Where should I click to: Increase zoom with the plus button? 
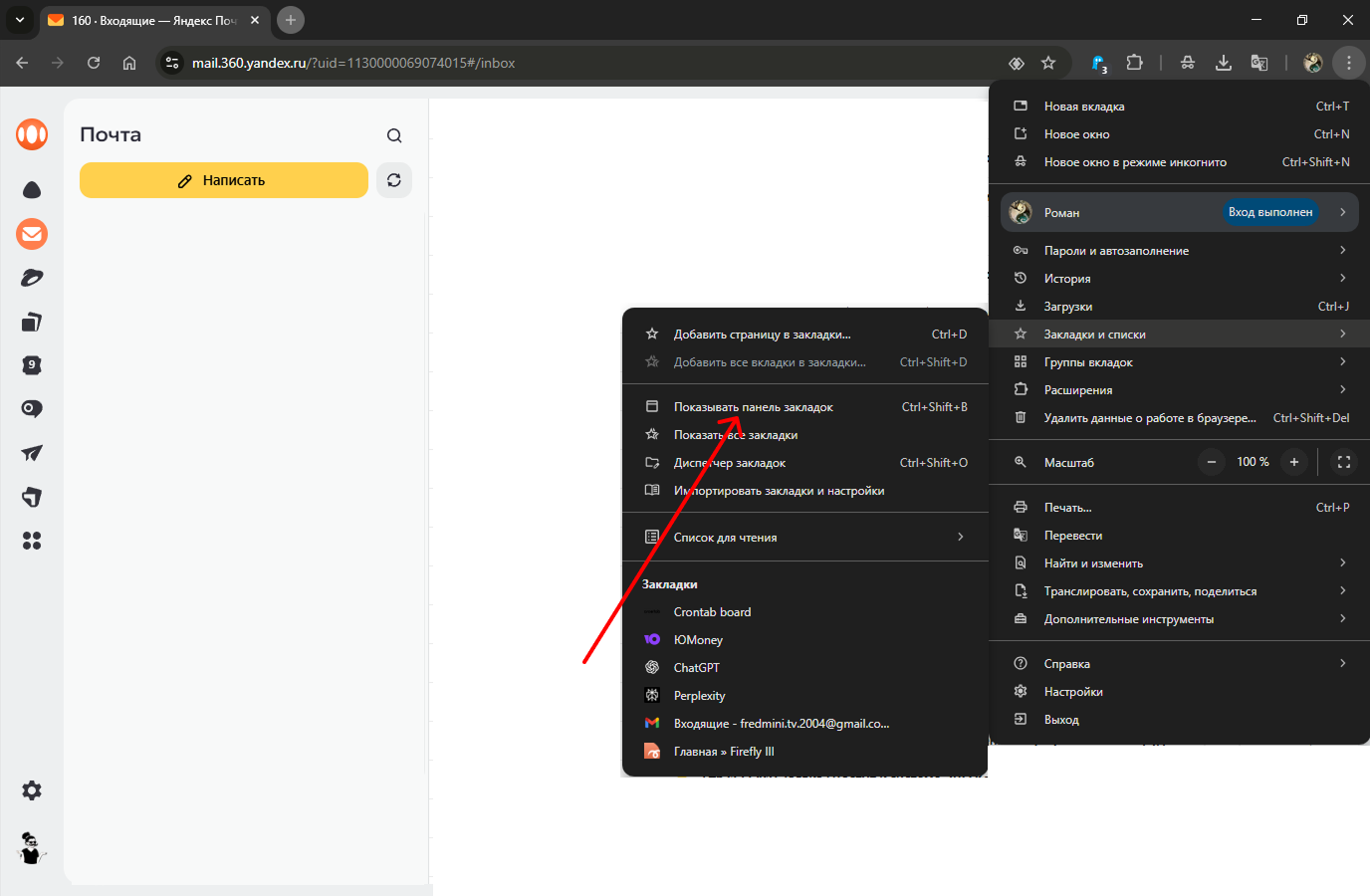pos(1294,462)
